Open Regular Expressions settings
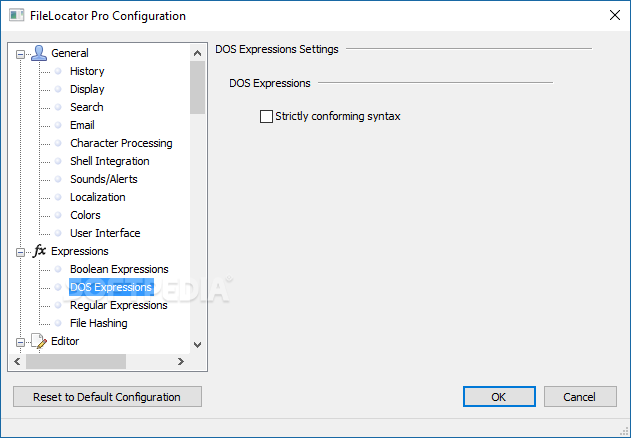This screenshot has width=631, height=438. (x=118, y=305)
